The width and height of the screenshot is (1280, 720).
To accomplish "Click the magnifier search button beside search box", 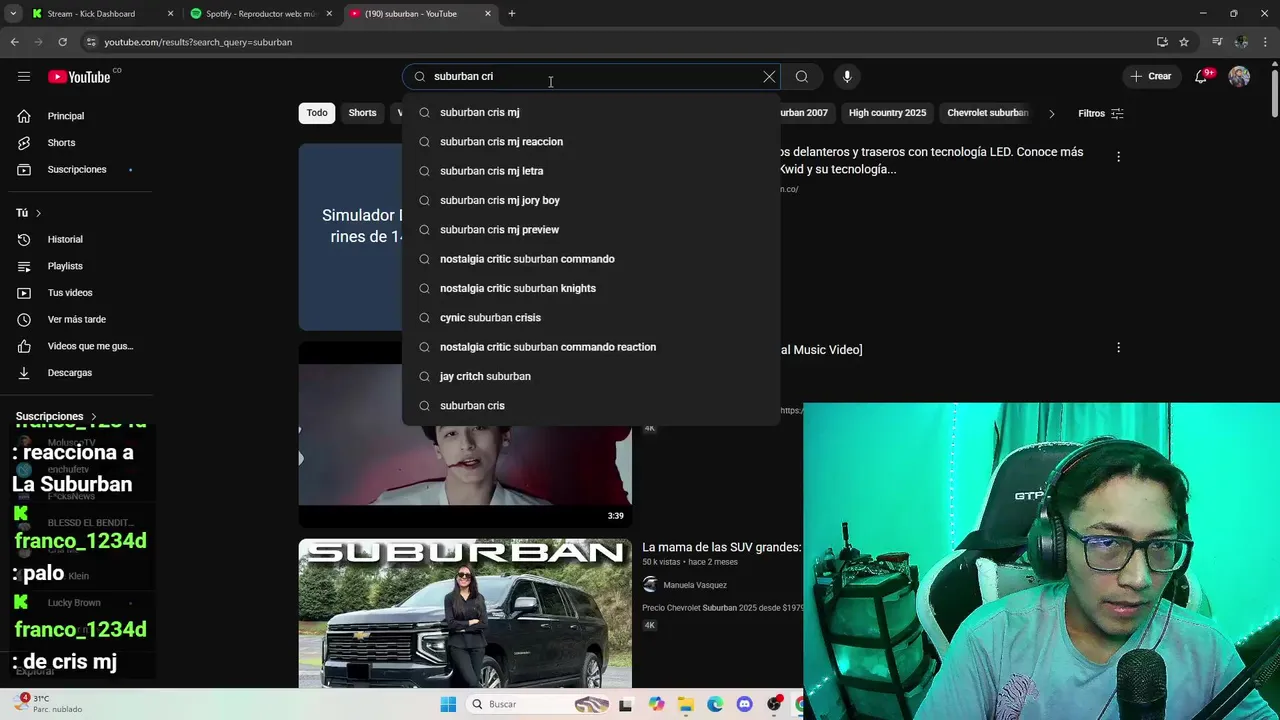I will pos(802,76).
